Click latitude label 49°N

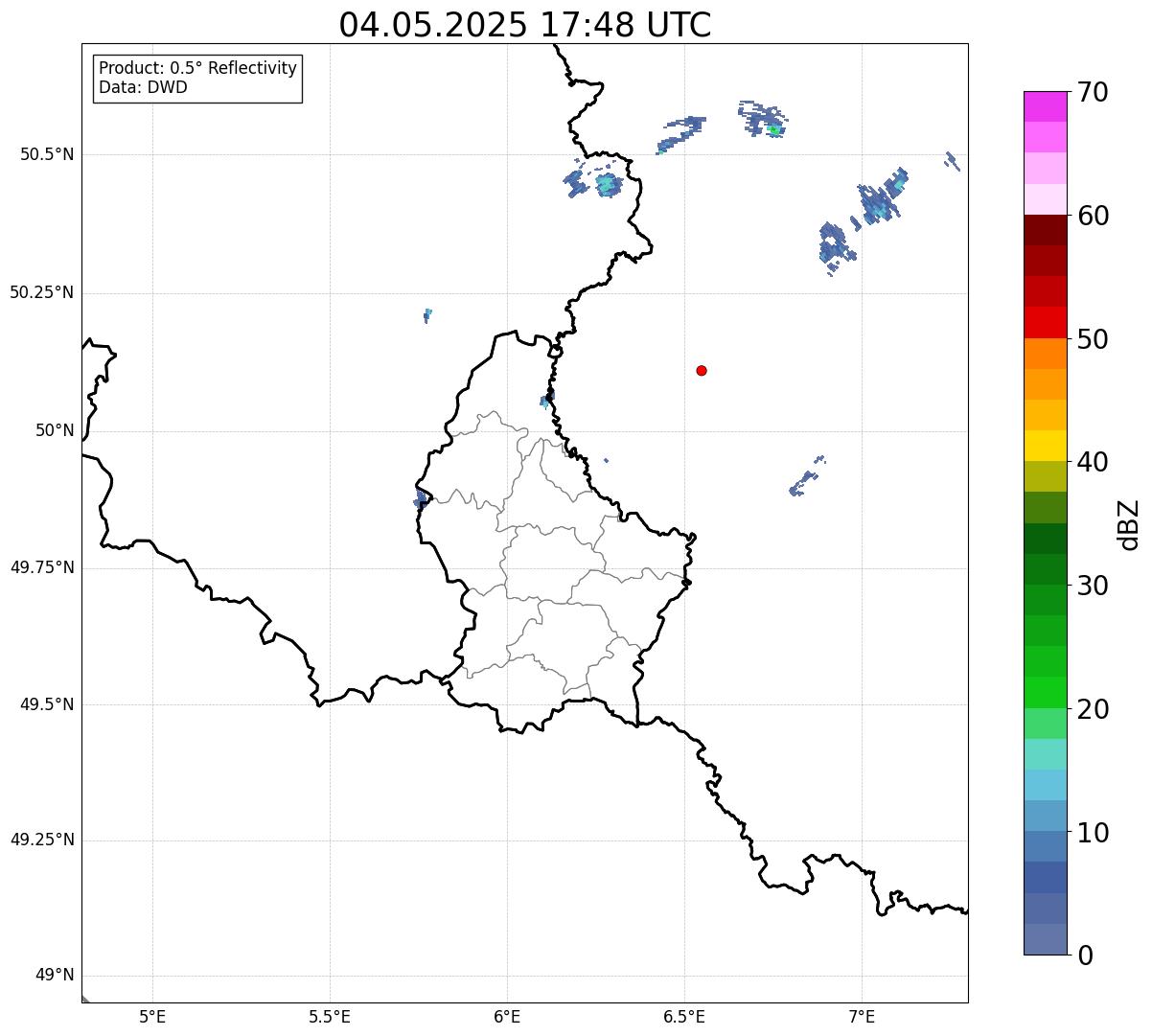(x=55, y=976)
